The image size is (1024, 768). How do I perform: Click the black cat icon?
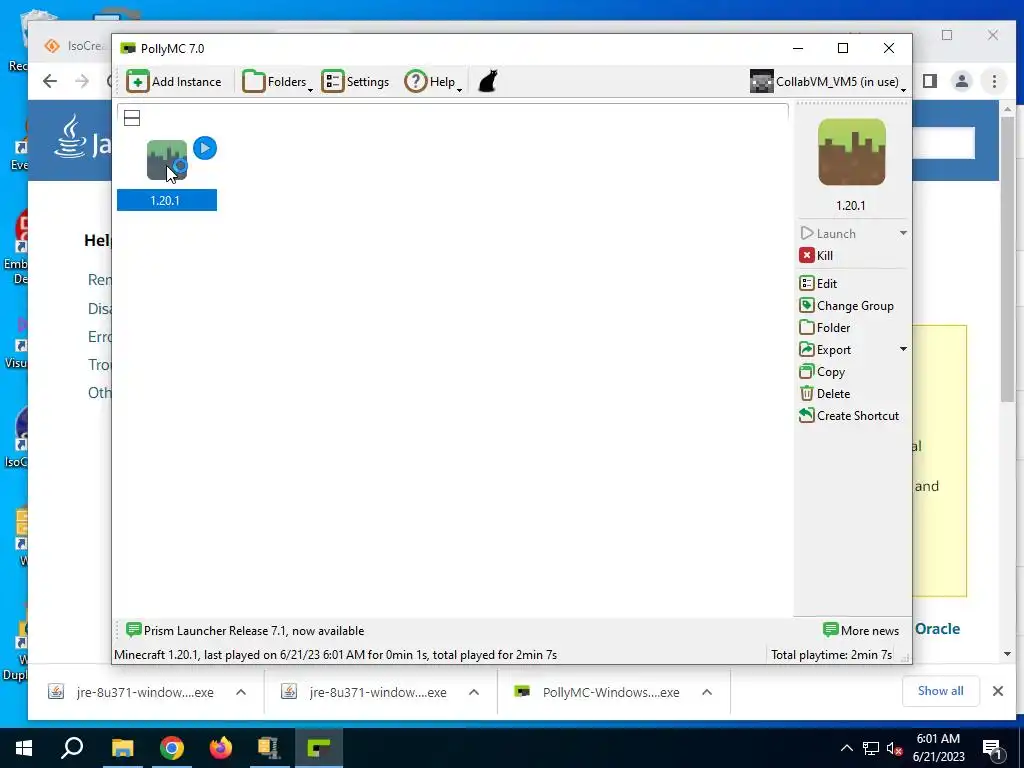[x=488, y=82]
